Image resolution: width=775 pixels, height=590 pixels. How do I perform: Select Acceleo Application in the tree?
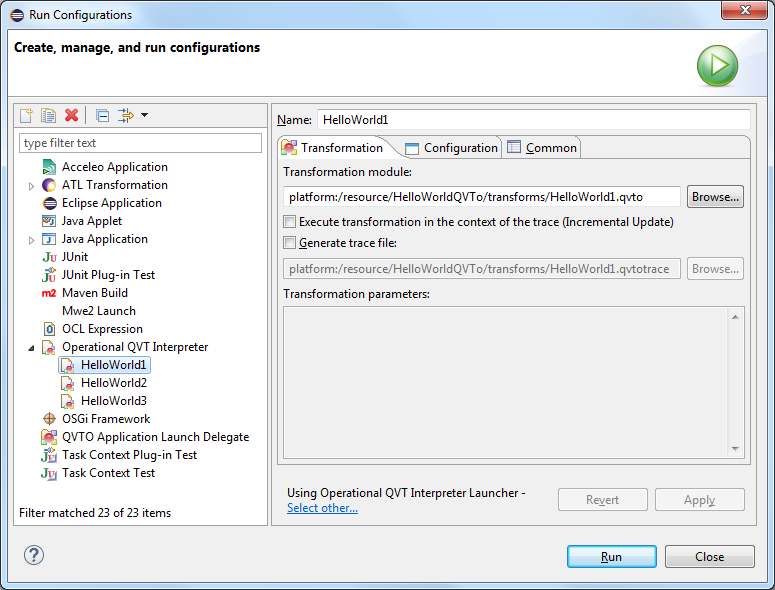click(115, 167)
